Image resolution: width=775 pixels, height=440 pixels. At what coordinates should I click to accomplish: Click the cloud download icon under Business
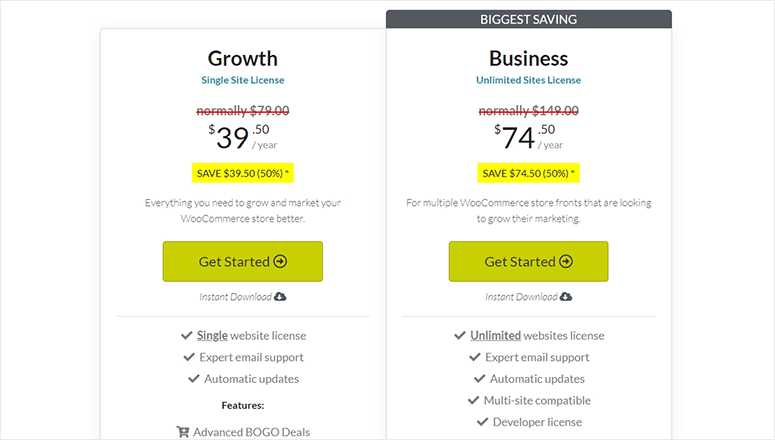pyautogui.click(x=566, y=297)
